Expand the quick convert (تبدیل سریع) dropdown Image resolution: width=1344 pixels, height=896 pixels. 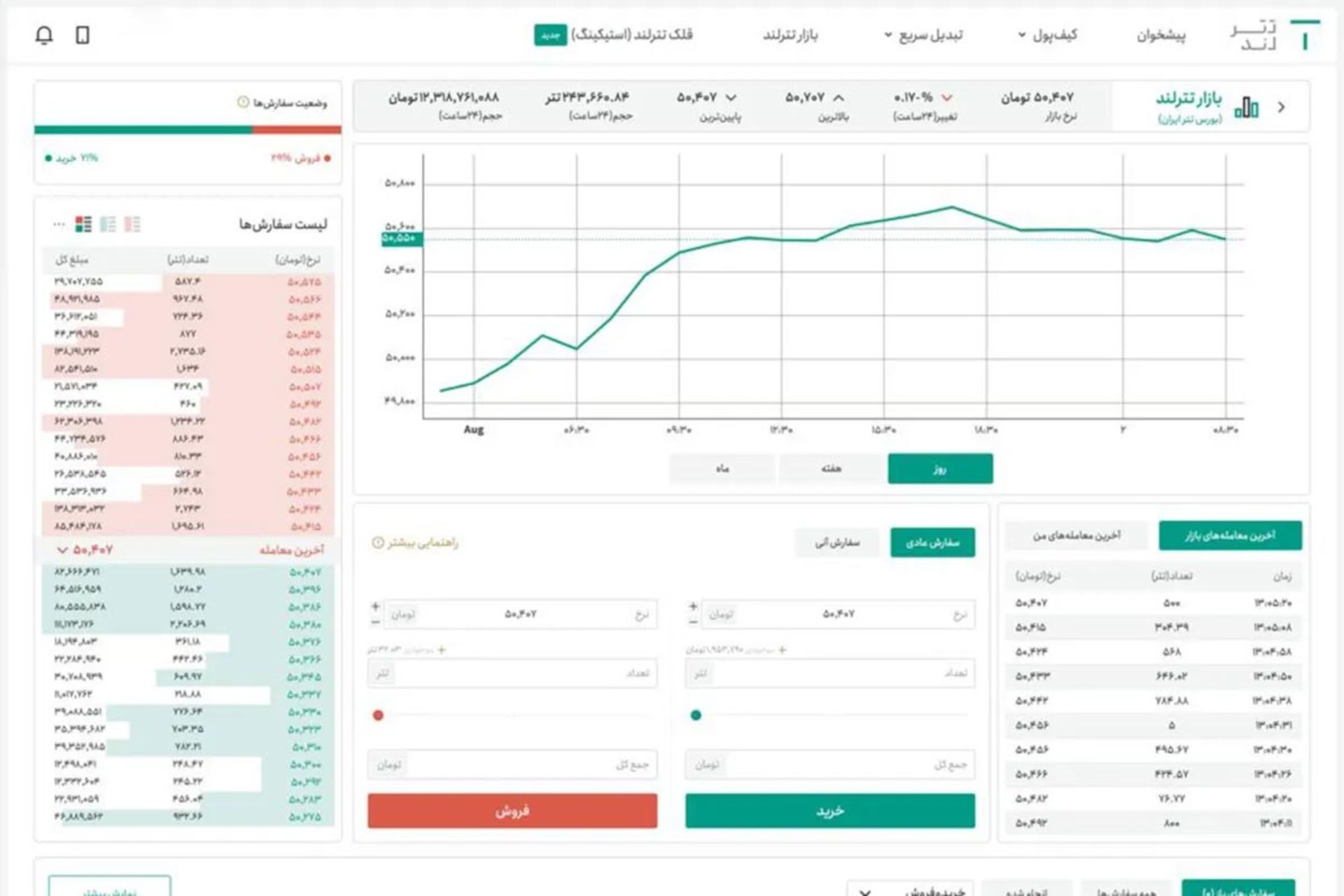[923, 35]
